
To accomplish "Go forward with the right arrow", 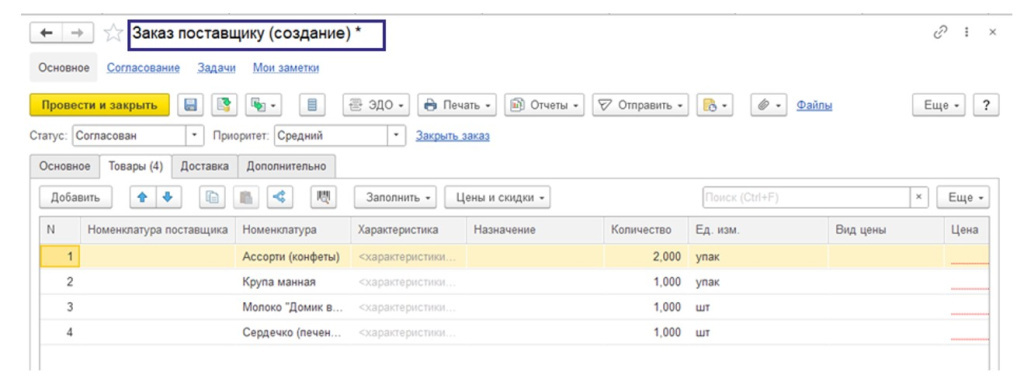I will [x=77, y=33].
